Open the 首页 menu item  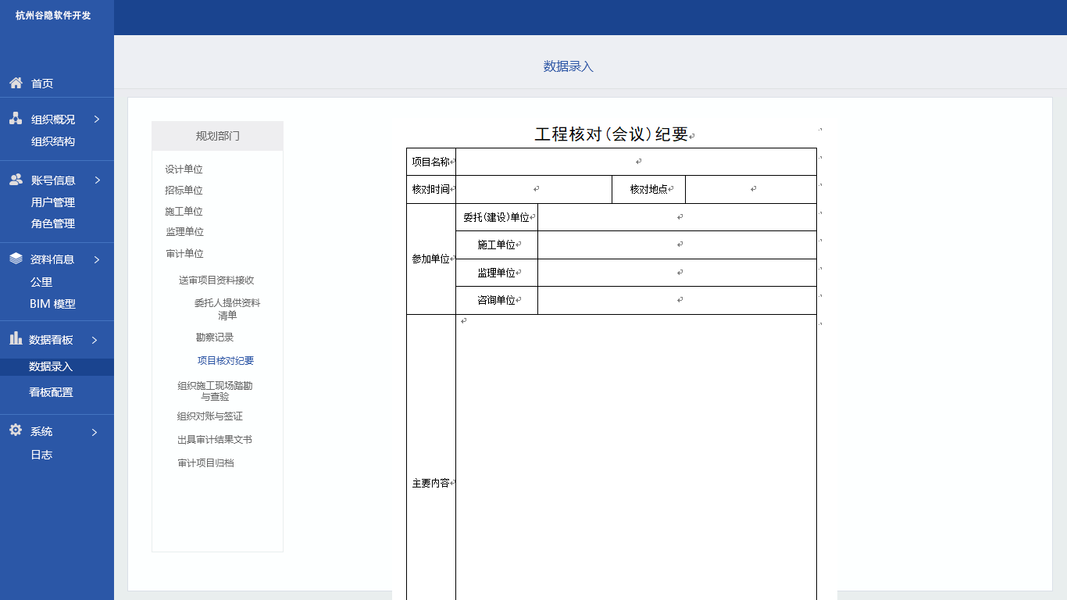pos(42,83)
